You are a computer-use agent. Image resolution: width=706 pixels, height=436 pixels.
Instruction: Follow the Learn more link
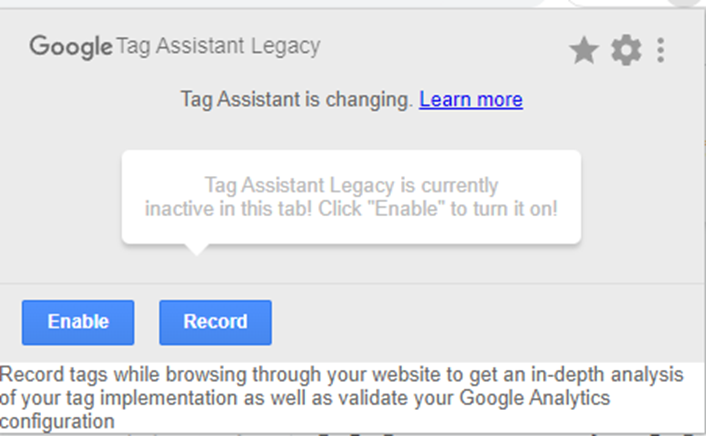471,99
